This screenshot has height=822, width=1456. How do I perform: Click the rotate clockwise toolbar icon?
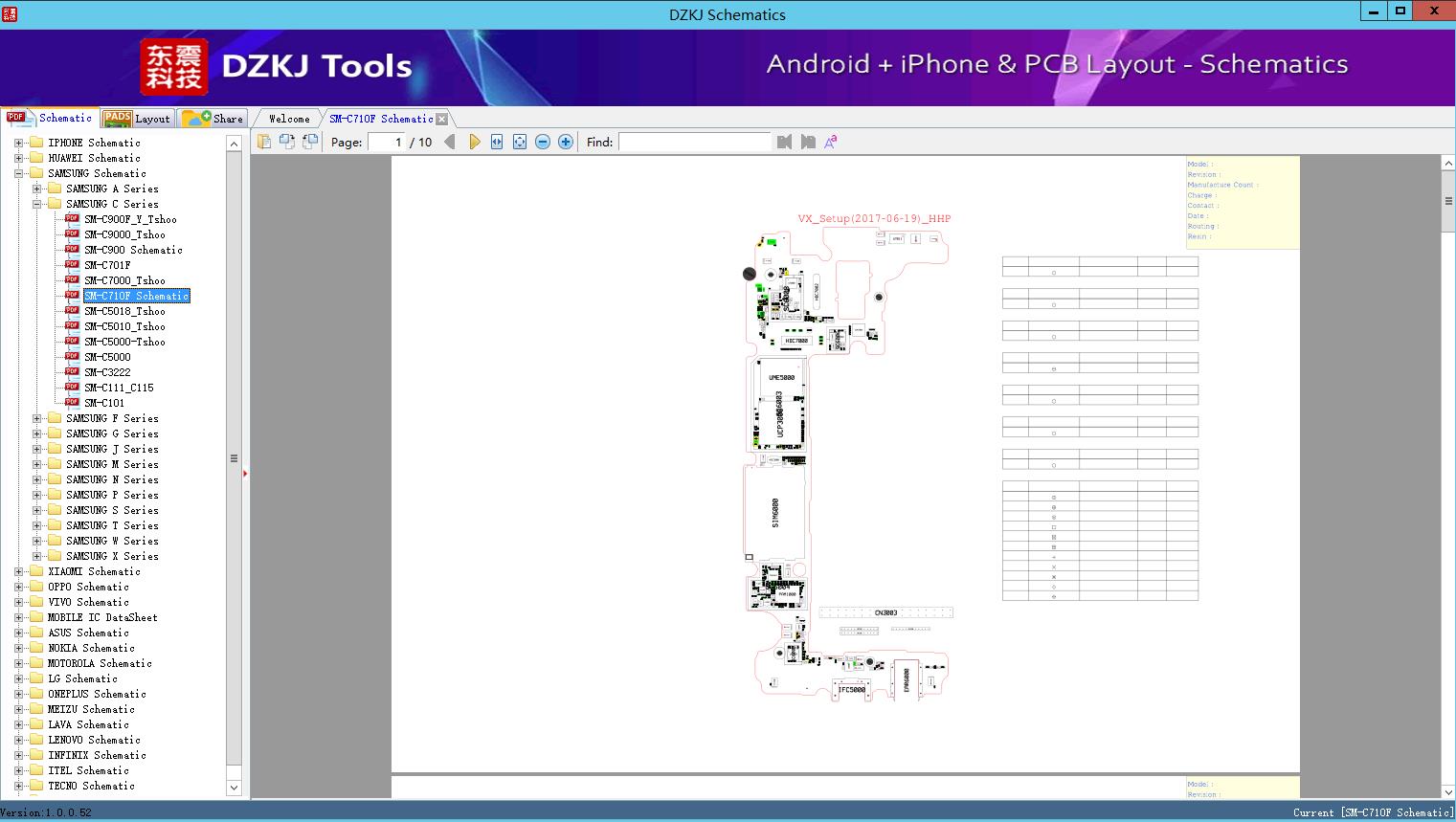click(310, 142)
